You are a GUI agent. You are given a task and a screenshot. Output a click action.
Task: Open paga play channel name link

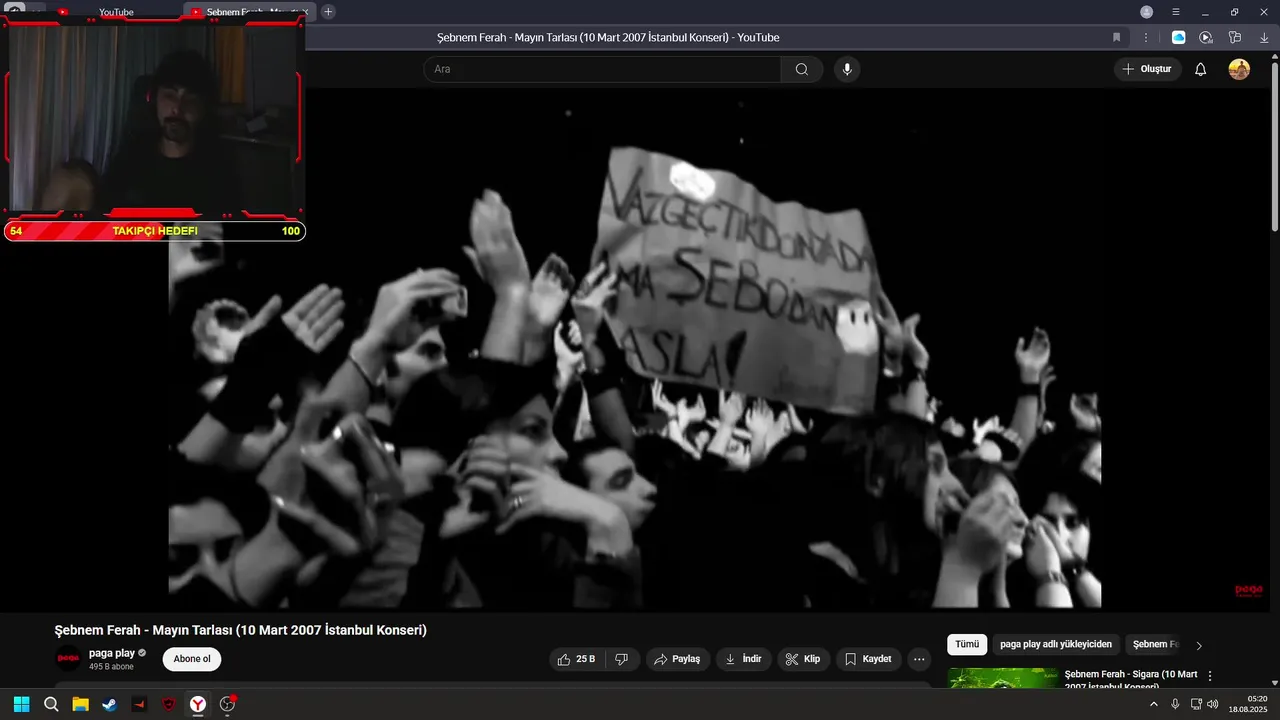pyautogui.click(x=112, y=653)
